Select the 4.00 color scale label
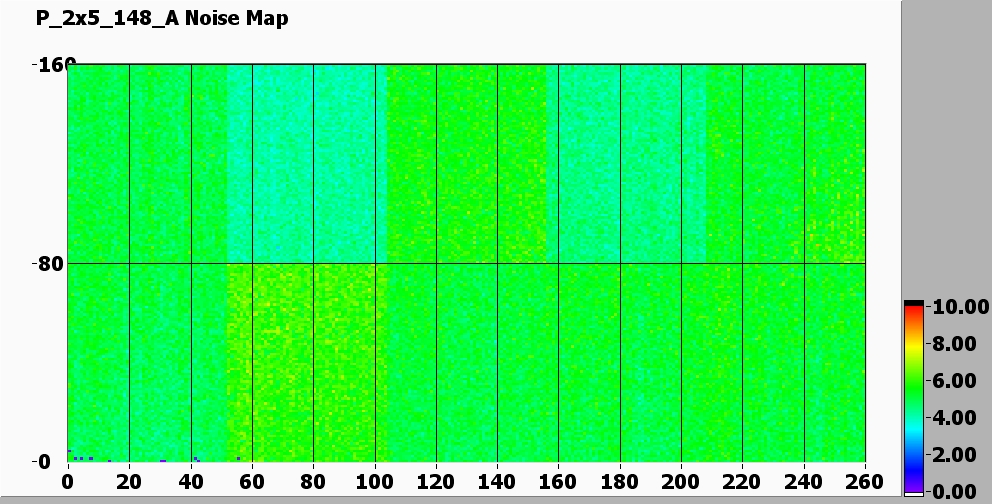This screenshot has height=504, width=992. click(953, 418)
